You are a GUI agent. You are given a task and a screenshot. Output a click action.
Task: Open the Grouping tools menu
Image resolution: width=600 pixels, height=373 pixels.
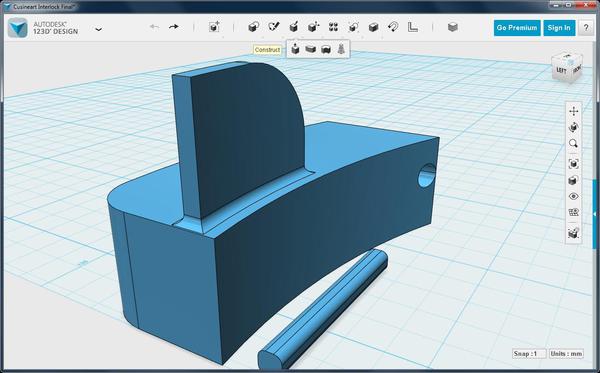(353, 27)
